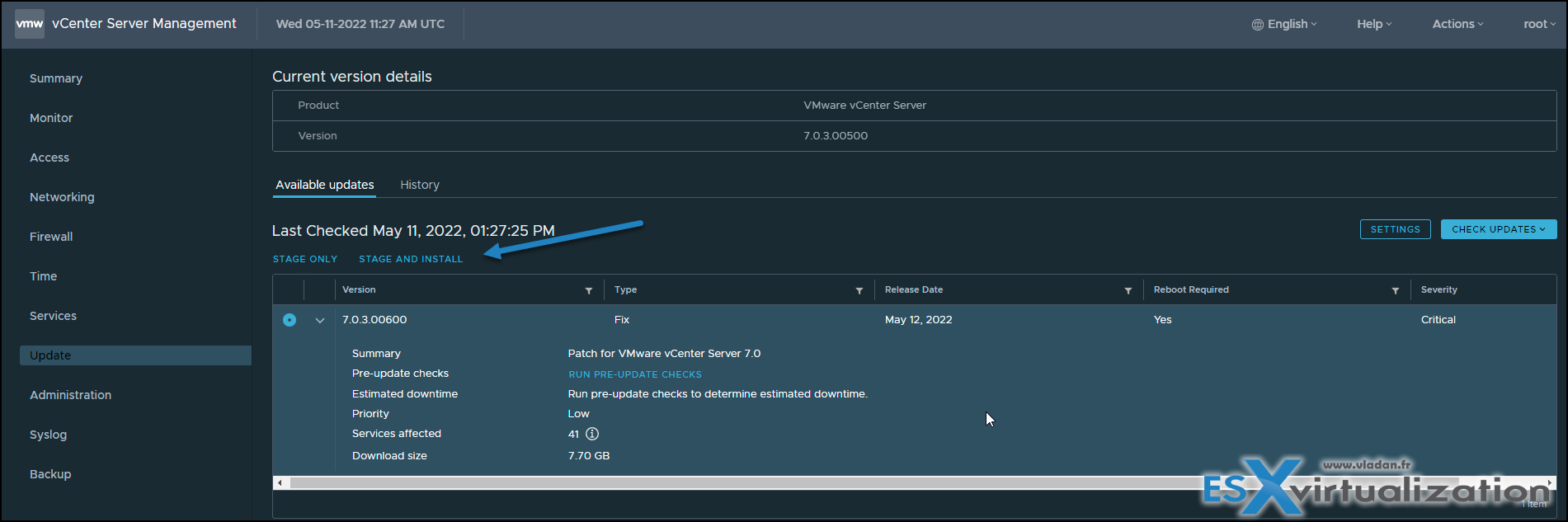Click the Patch for VMware vCenter Server 7.0 summary

[665, 354]
